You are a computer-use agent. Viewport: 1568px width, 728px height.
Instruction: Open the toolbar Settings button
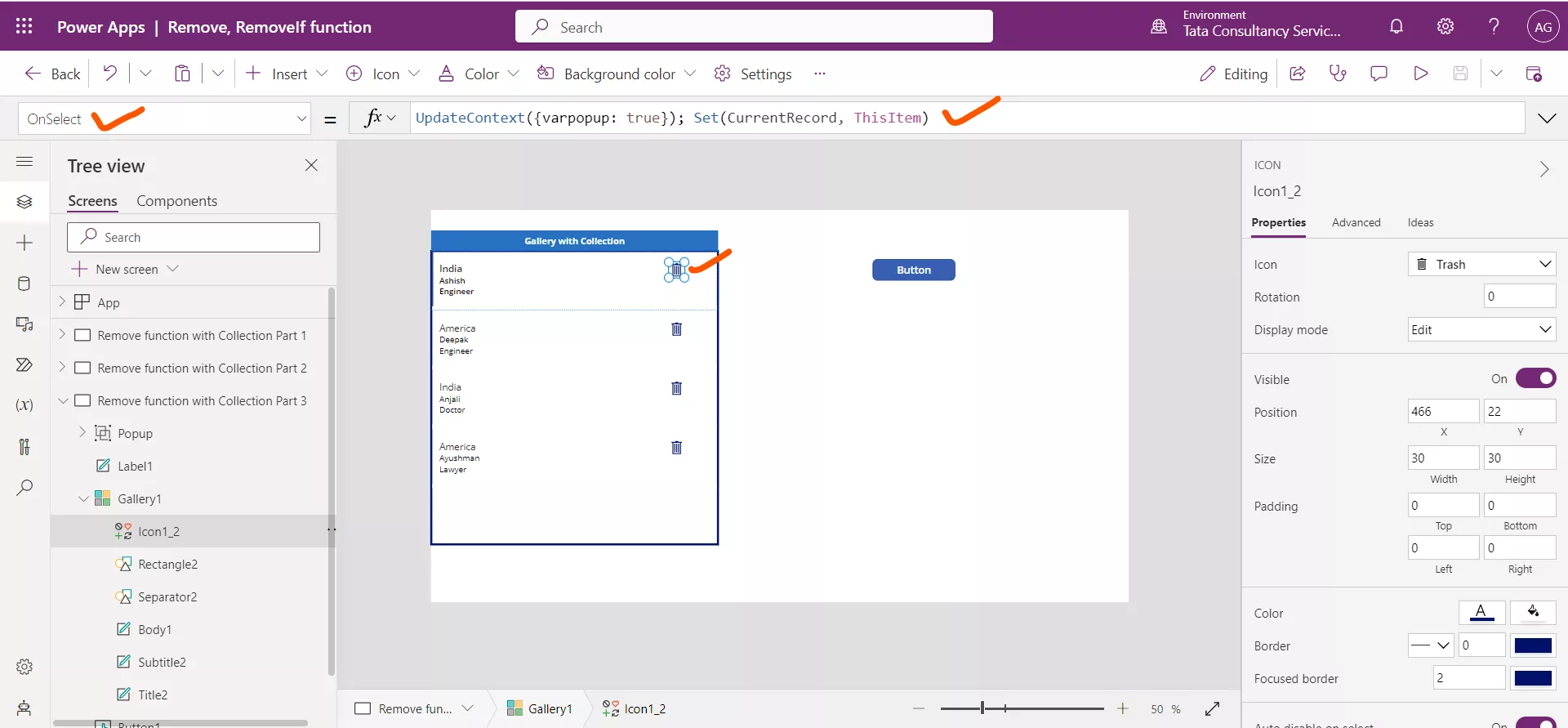[752, 74]
